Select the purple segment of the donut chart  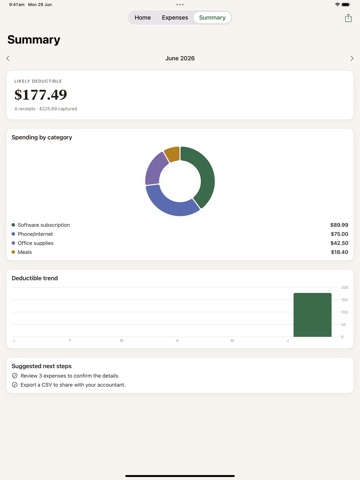(x=155, y=169)
